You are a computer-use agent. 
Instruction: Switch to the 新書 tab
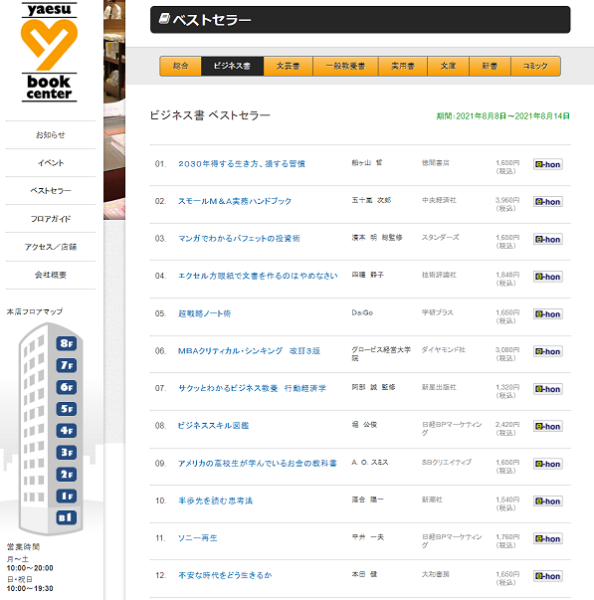[x=490, y=66]
